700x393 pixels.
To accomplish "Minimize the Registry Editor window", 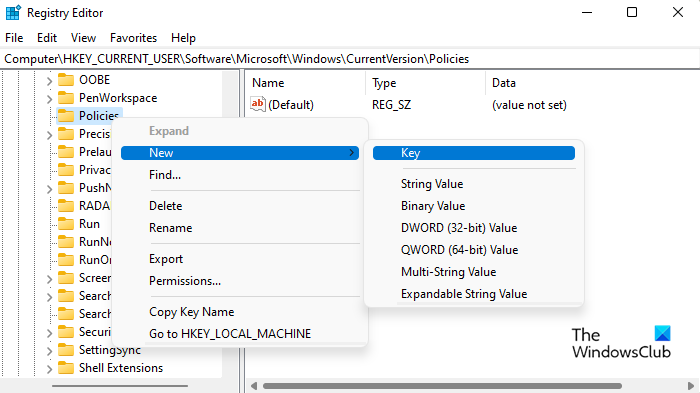I will 587,13.
